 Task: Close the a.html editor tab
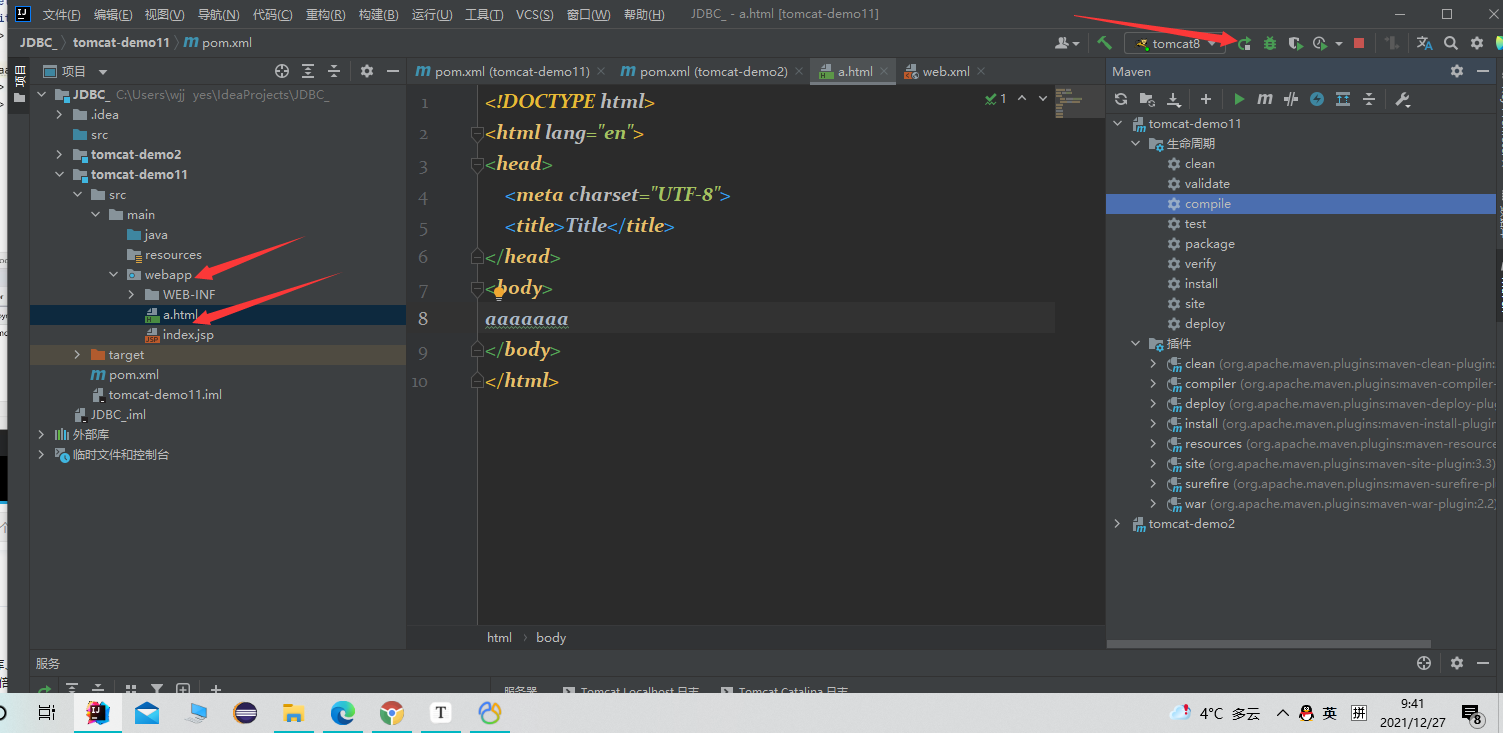tap(884, 71)
